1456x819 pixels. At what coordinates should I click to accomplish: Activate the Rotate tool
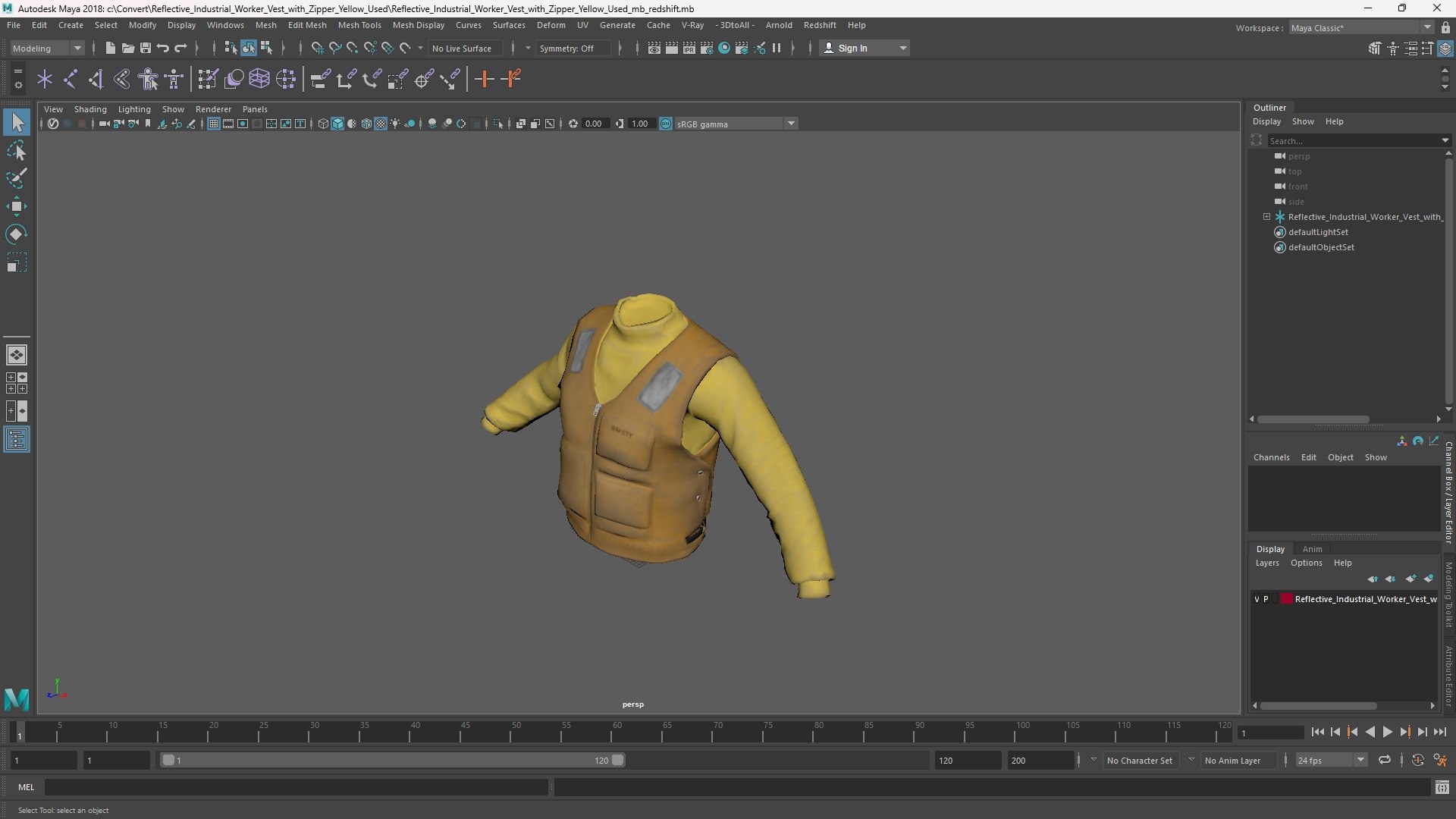pos(17,234)
